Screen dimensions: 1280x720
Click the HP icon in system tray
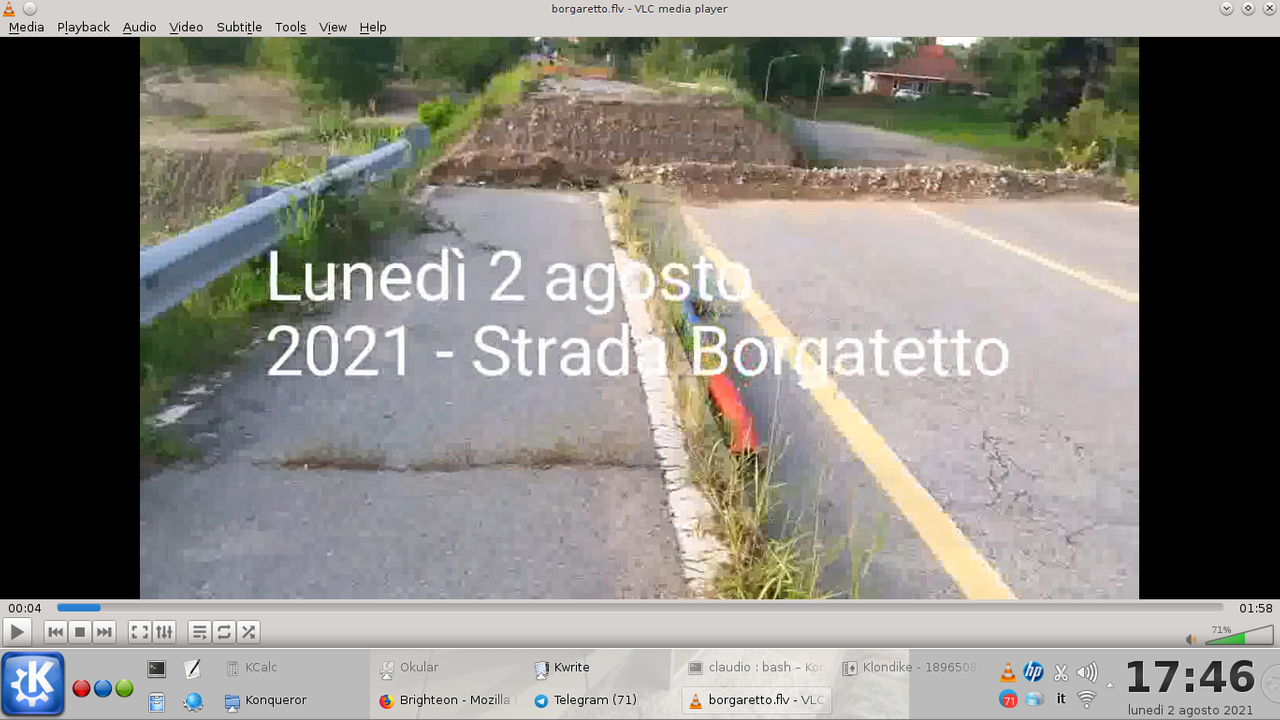coord(1034,672)
